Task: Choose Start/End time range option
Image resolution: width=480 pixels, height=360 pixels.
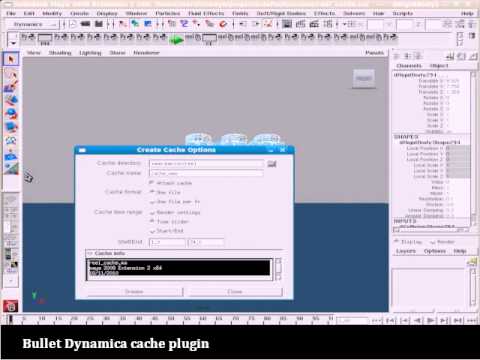Action: pos(152,231)
